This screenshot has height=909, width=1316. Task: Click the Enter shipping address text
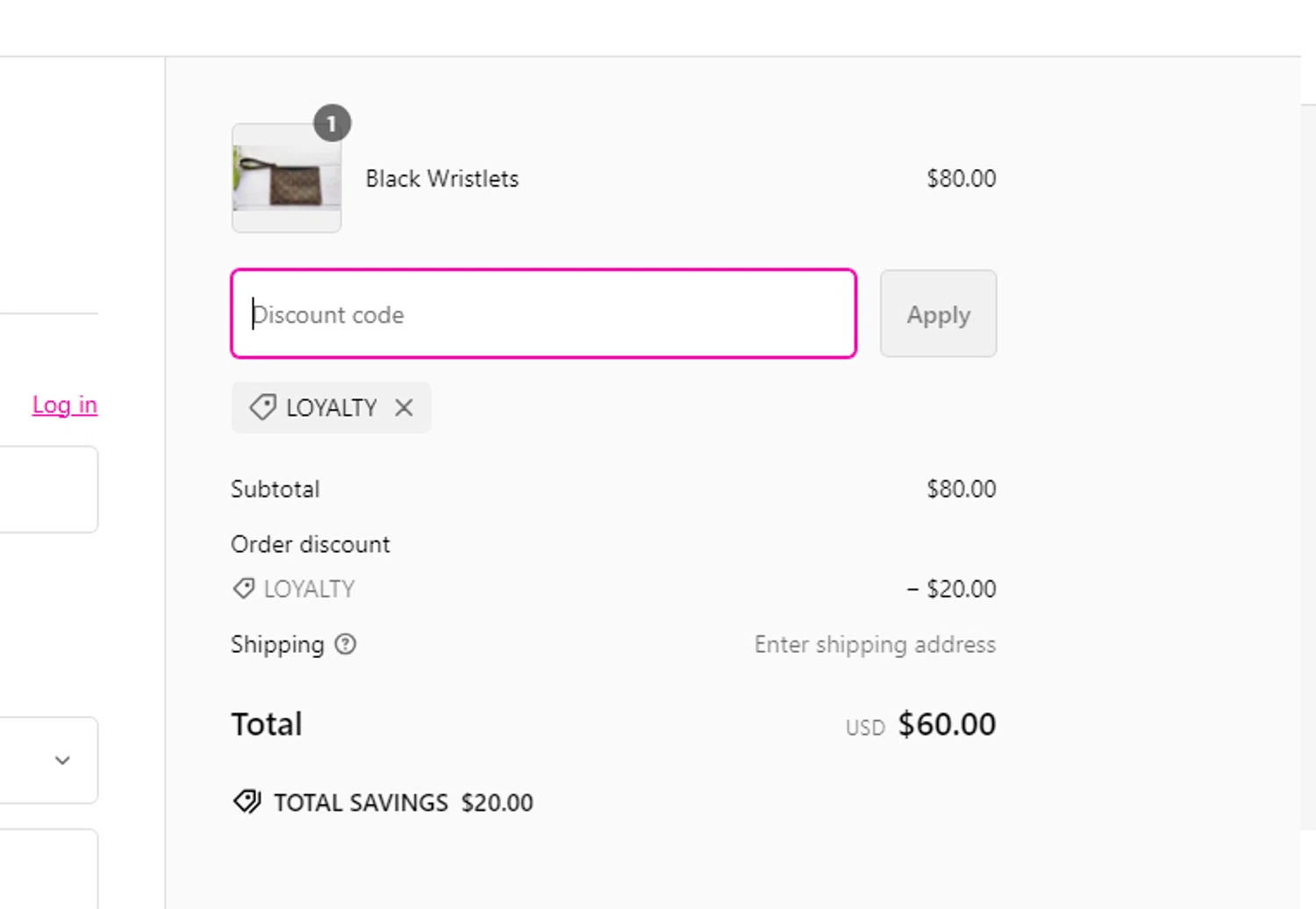[x=875, y=645]
